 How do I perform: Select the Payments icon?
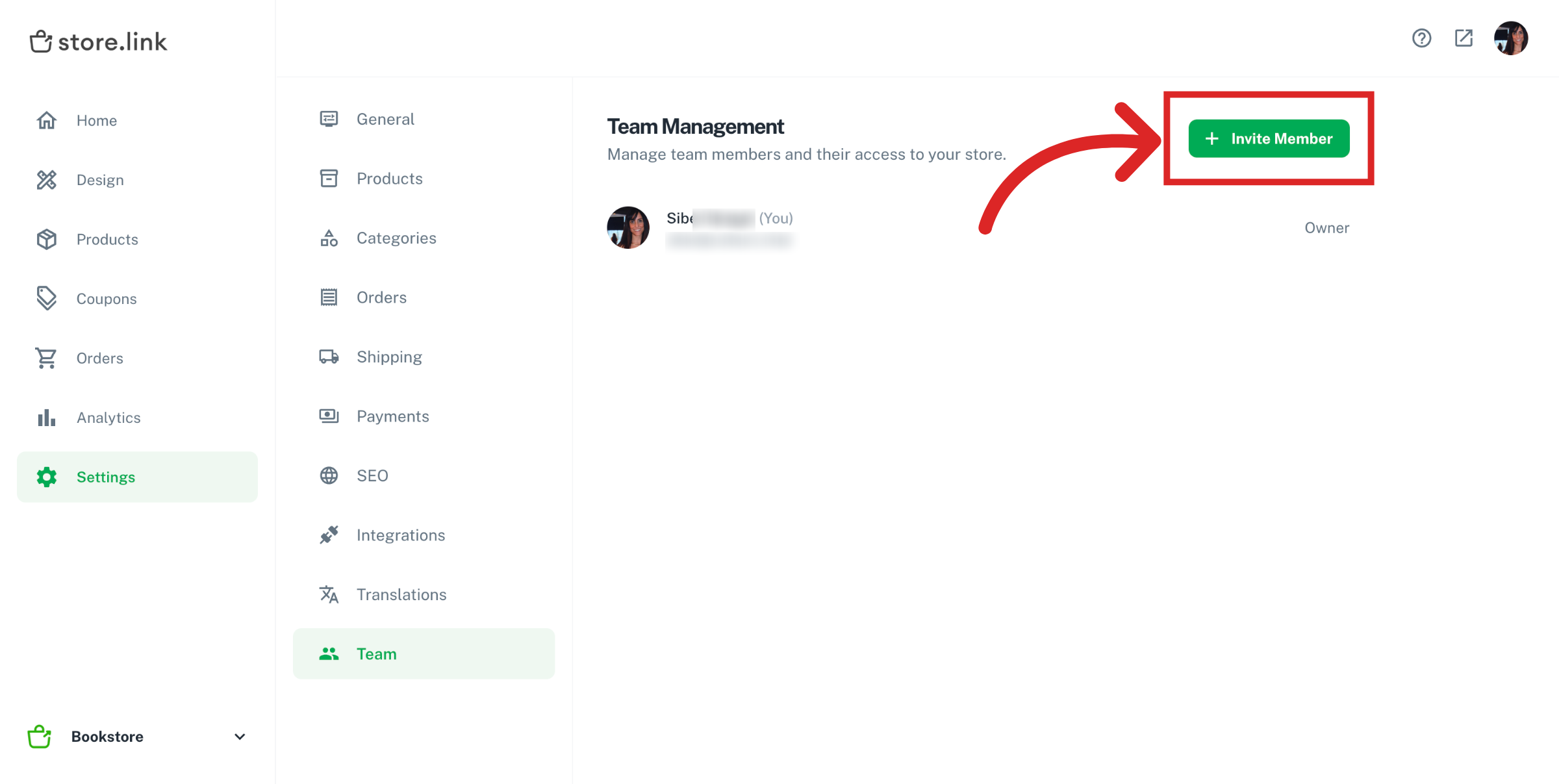pos(329,416)
